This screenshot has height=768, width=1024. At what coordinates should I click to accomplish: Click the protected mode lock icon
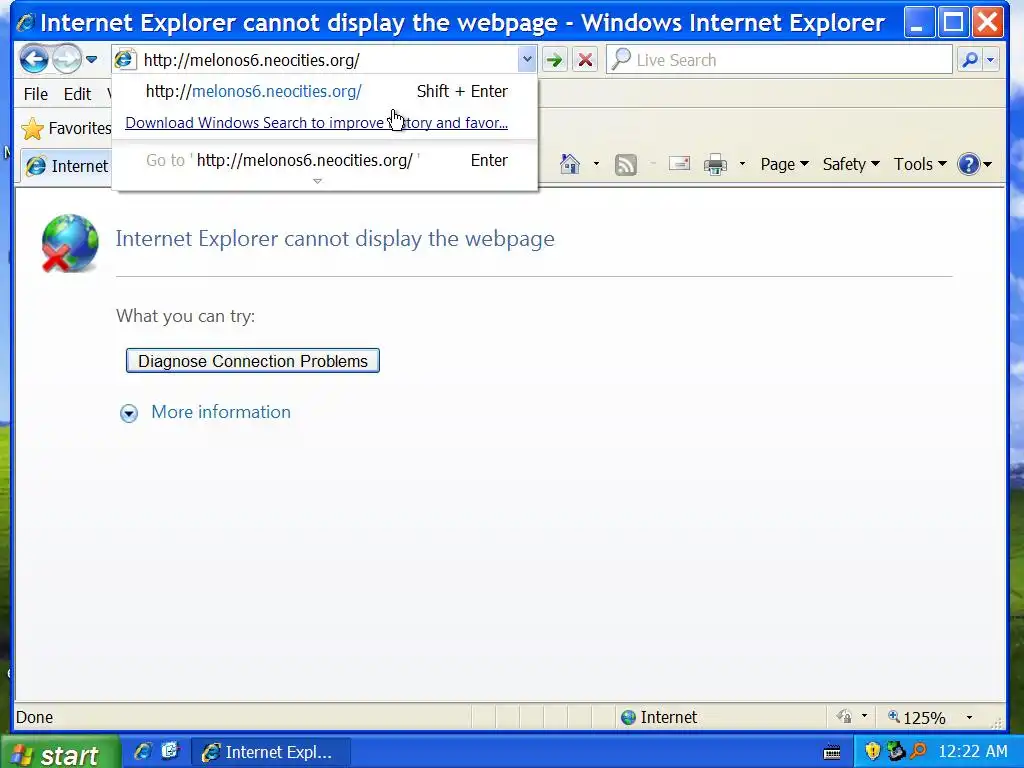point(844,717)
